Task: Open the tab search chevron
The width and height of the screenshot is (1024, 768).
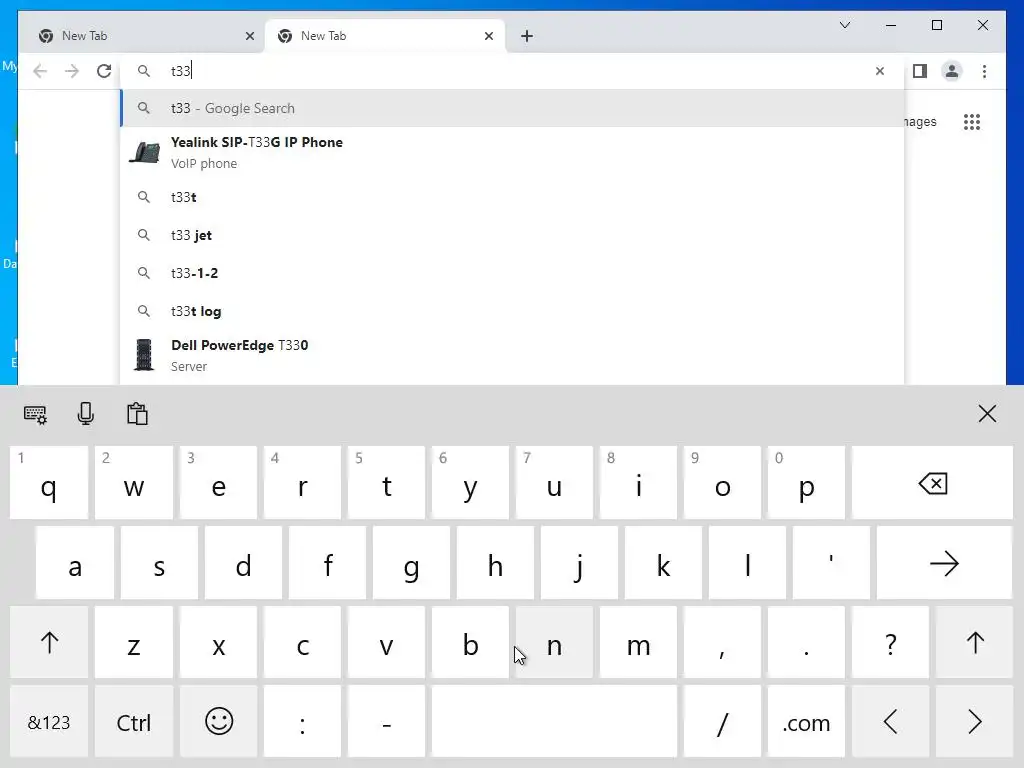Action: 844,25
